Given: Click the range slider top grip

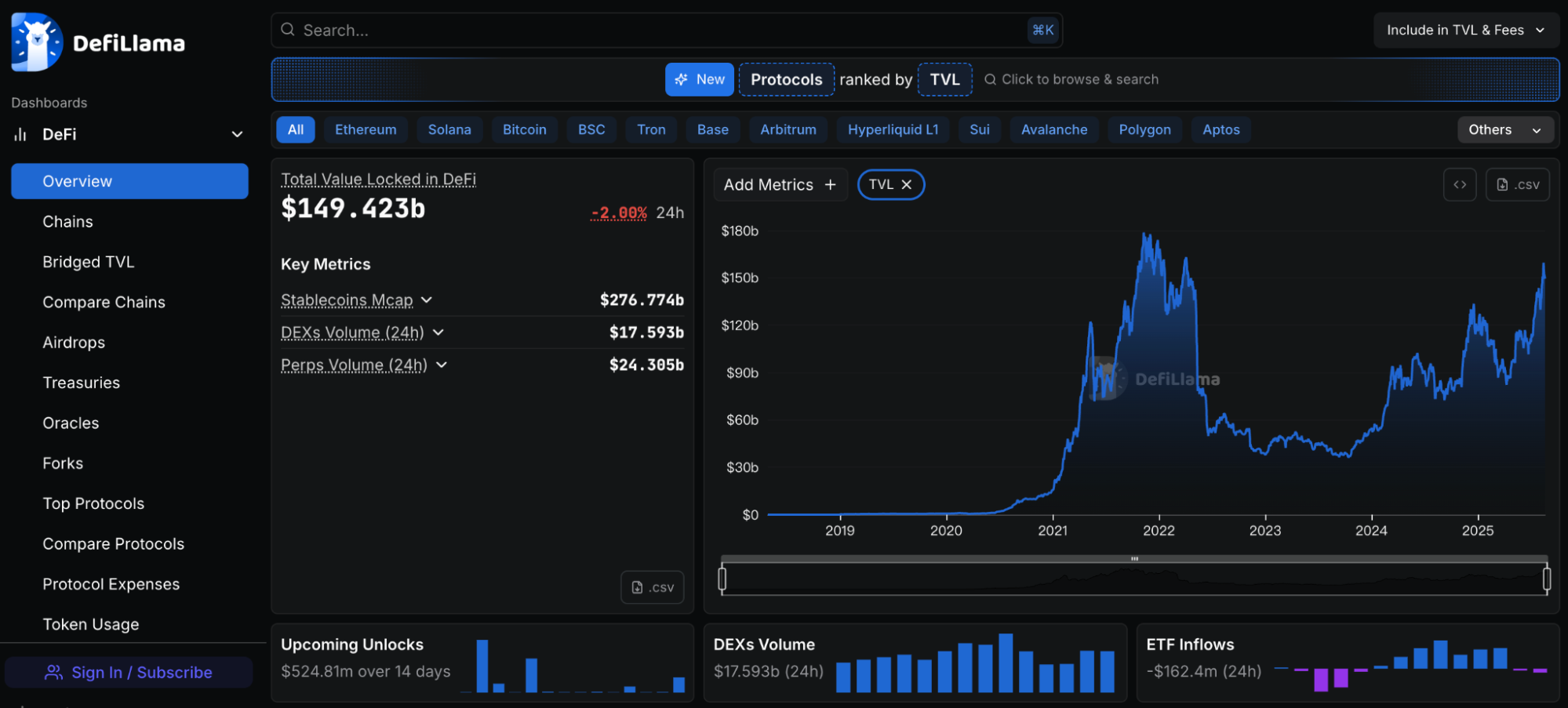Looking at the screenshot, I should [1134, 559].
